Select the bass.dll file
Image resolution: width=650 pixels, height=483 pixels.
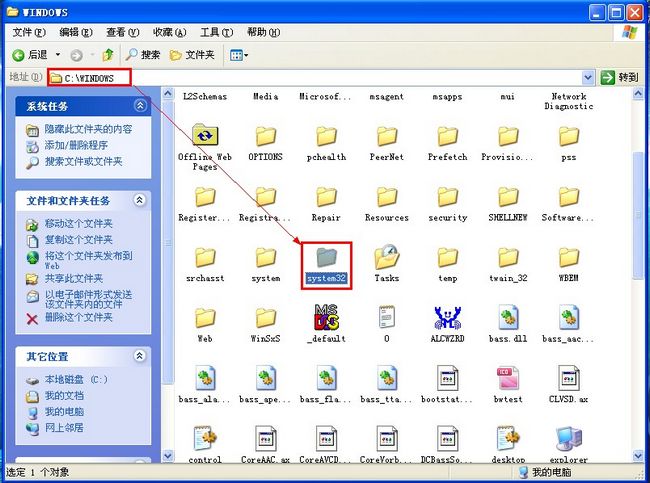tap(508, 319)
